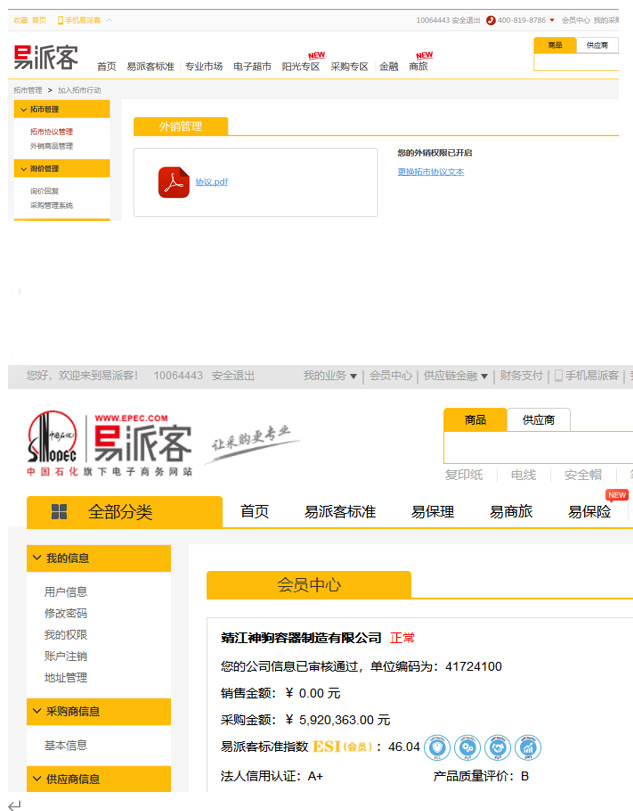Select the 供应商 search tab on 会员中心 page
633x811 pixels.
(538, 419)
